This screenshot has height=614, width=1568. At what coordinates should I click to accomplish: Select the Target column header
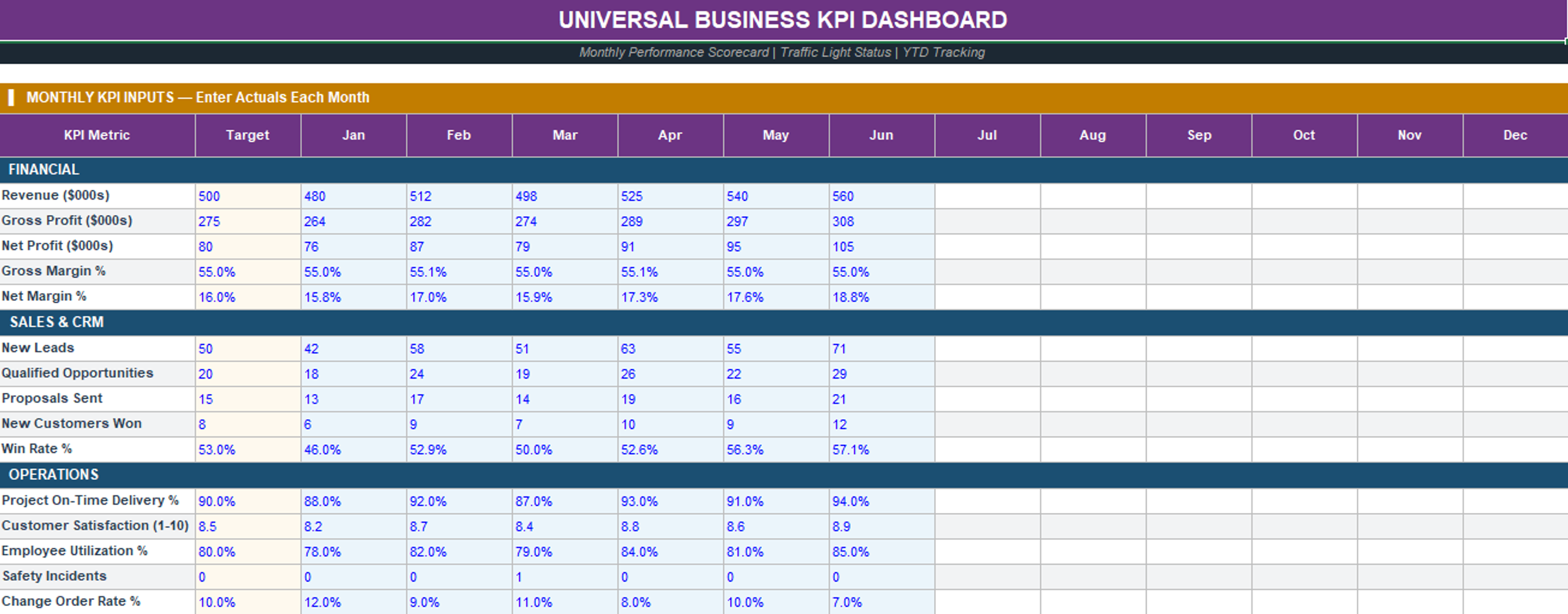(x=247, y=135)
